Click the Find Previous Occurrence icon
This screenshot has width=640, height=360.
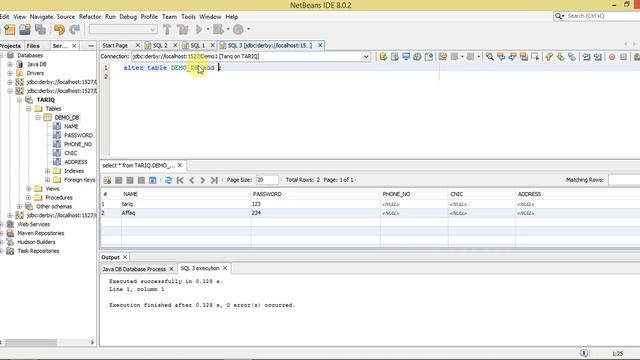501,57
